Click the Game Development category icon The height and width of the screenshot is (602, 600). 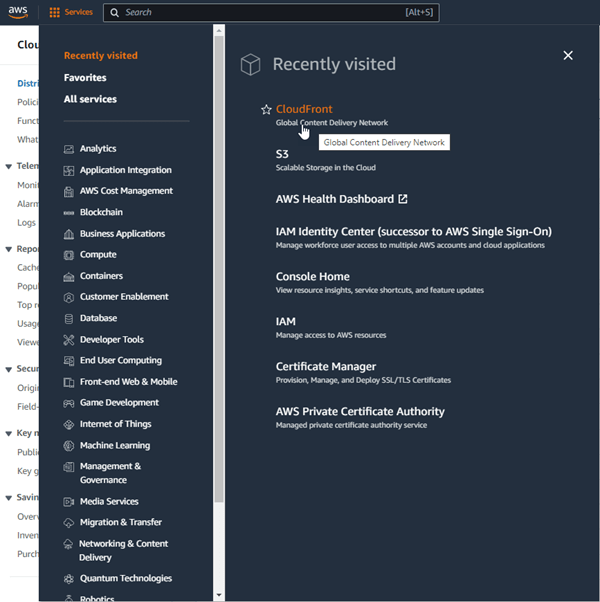tap(69, 403)
